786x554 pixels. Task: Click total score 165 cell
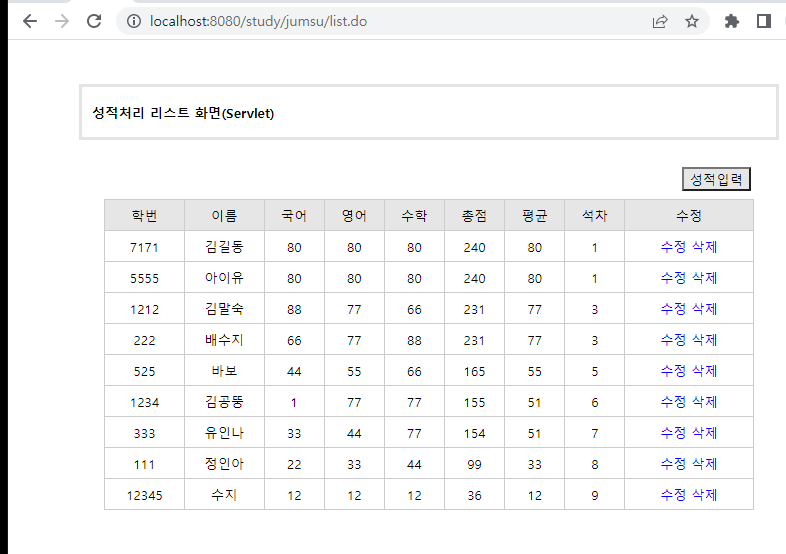474,372
